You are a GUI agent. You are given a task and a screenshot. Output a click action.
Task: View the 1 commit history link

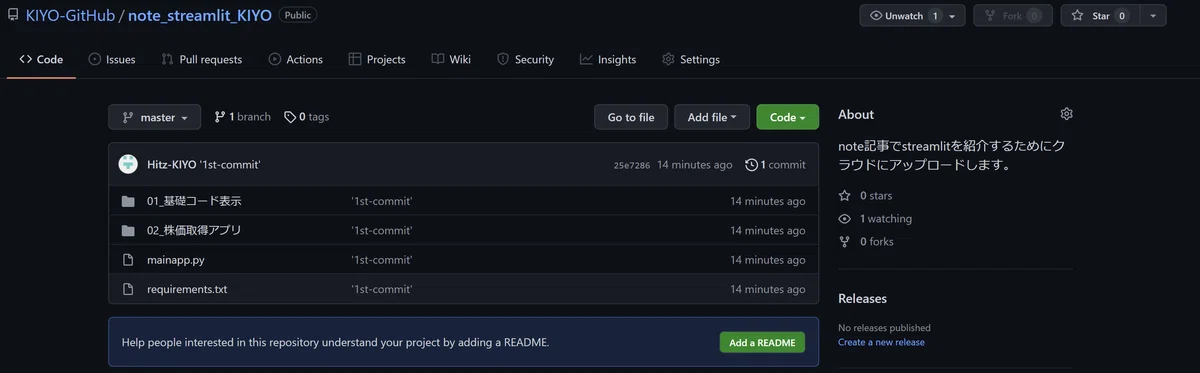click(775, 165)
